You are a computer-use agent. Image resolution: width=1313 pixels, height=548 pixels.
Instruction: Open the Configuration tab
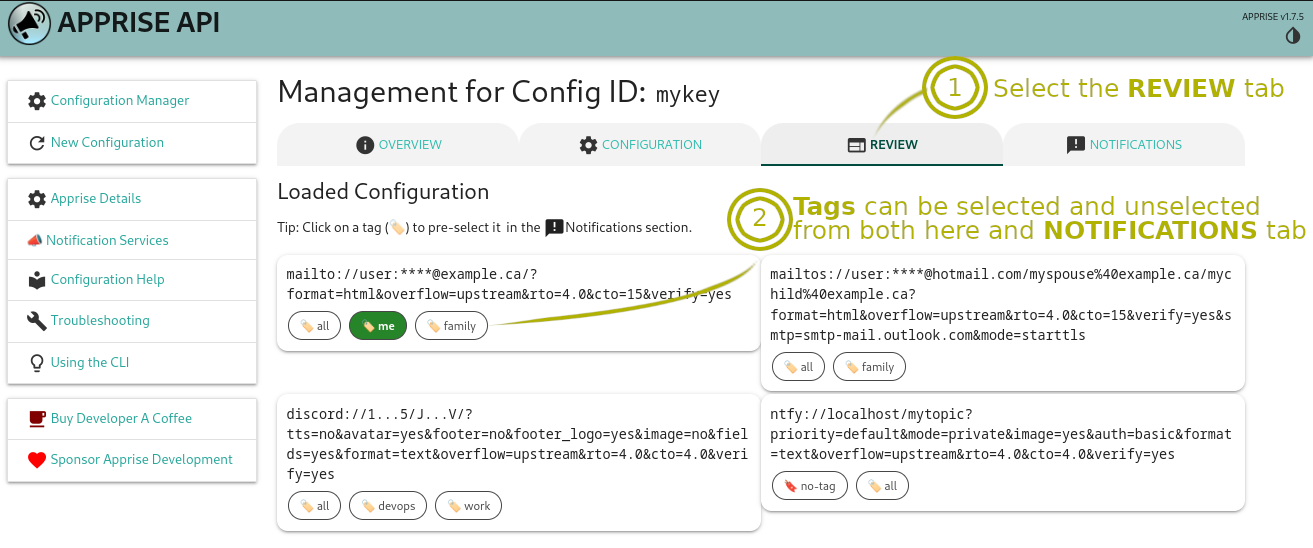[x=640, y=145]
